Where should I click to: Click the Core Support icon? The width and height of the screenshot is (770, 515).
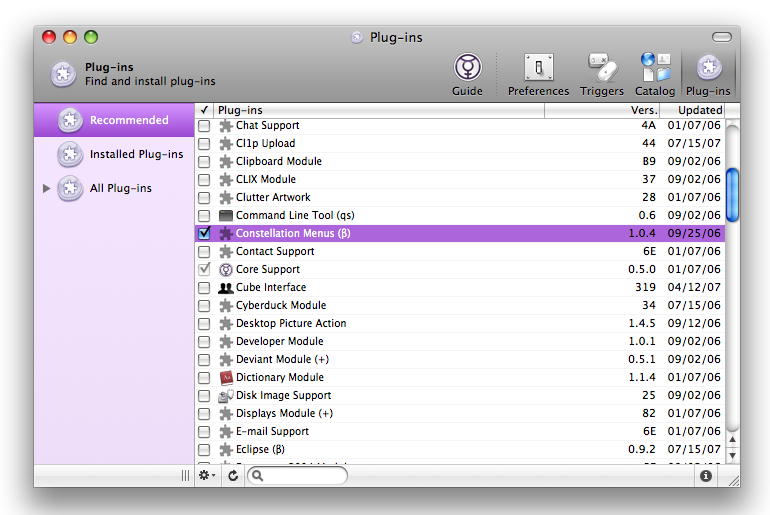225,270
